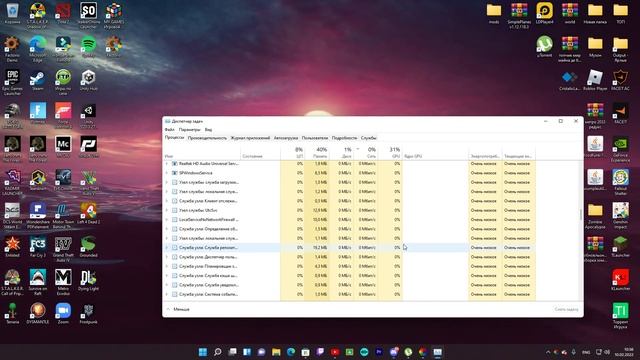This screenshot has width=640, height=360.
Task: Open the Genshin Impact shortcut
Action: [620, 216]
